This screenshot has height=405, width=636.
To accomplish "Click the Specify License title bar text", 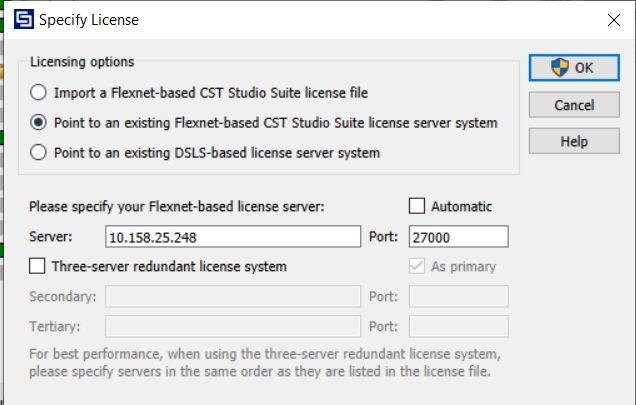I will [90, 19].
